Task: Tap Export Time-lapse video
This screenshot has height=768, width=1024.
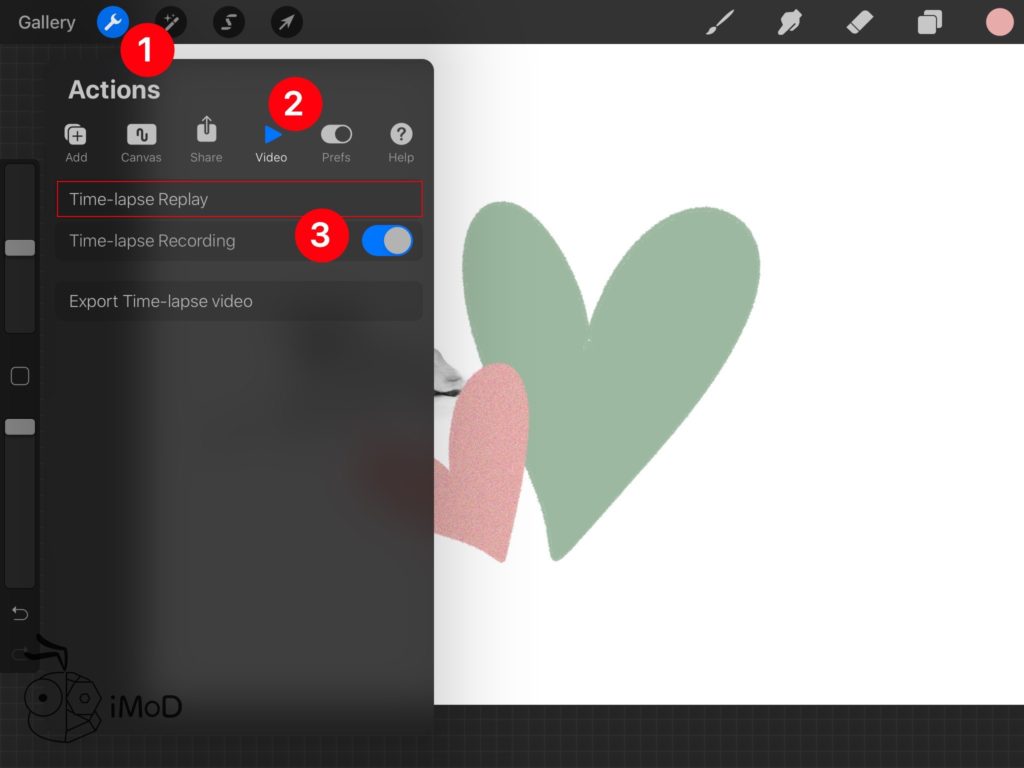Action: click(239, 301)
